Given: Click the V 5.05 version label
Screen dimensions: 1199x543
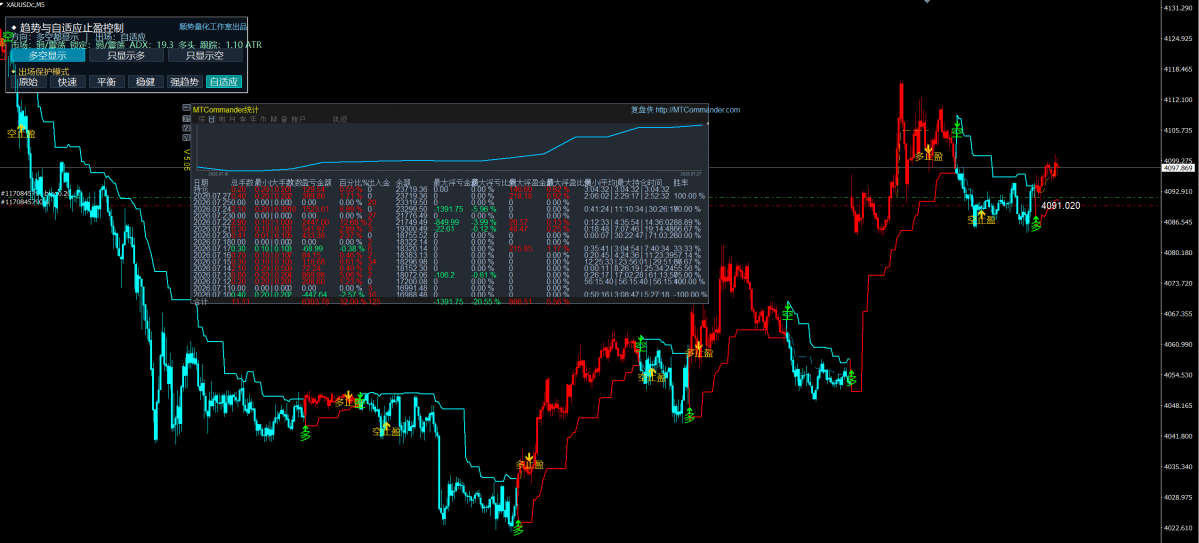Looking at the screenshot, I should pyautogui.click(x=187, y=160).
